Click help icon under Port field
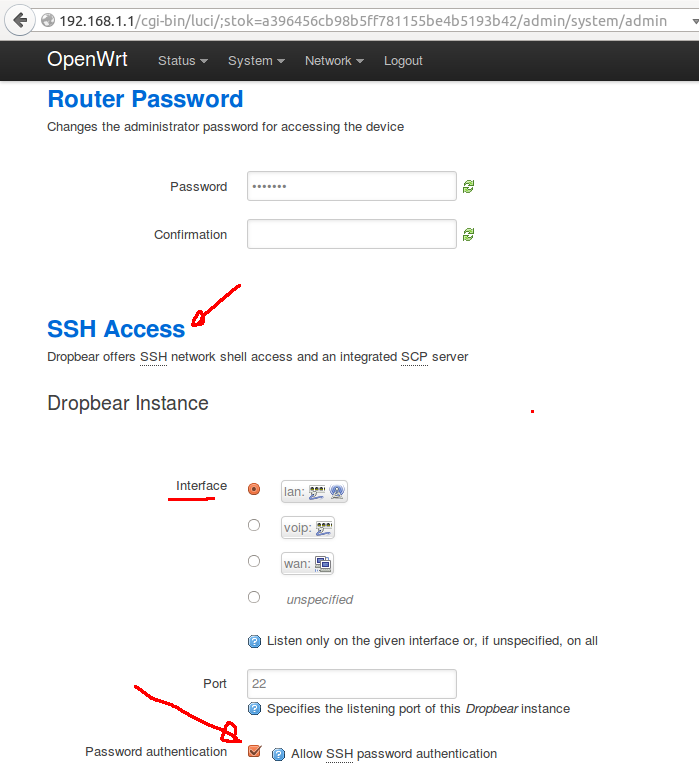 [254, 709]
